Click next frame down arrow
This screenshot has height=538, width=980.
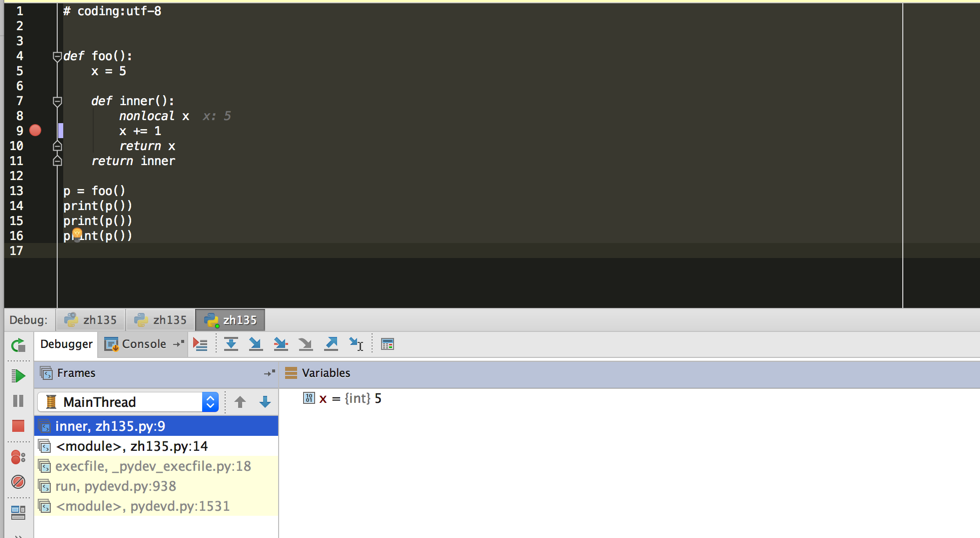tap(265, 402)
